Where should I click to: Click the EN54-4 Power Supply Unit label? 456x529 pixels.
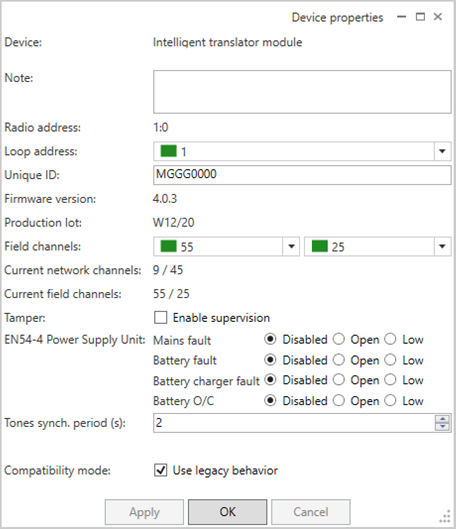[75, 339]
